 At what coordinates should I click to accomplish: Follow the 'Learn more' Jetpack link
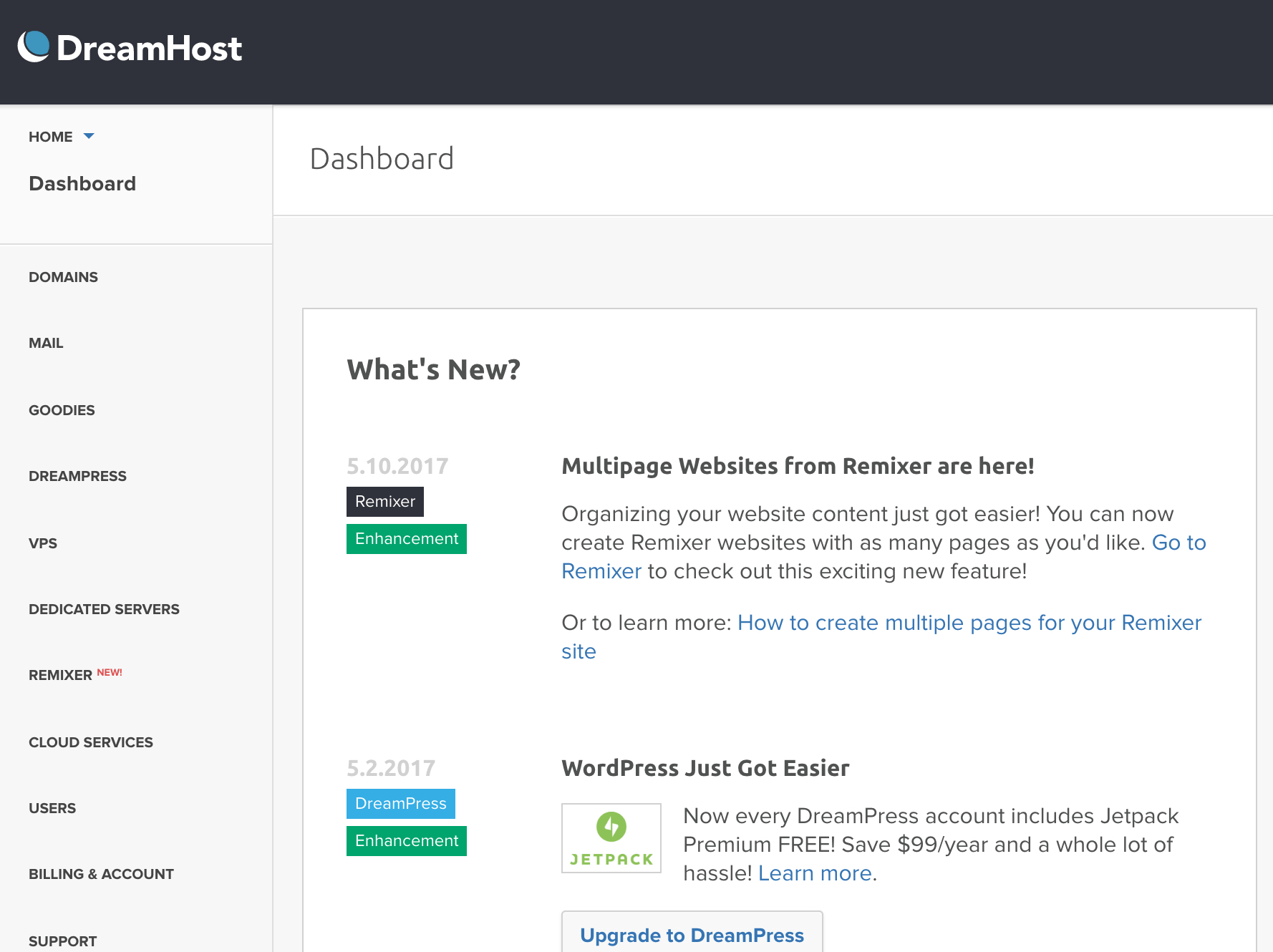pos(815,873)
